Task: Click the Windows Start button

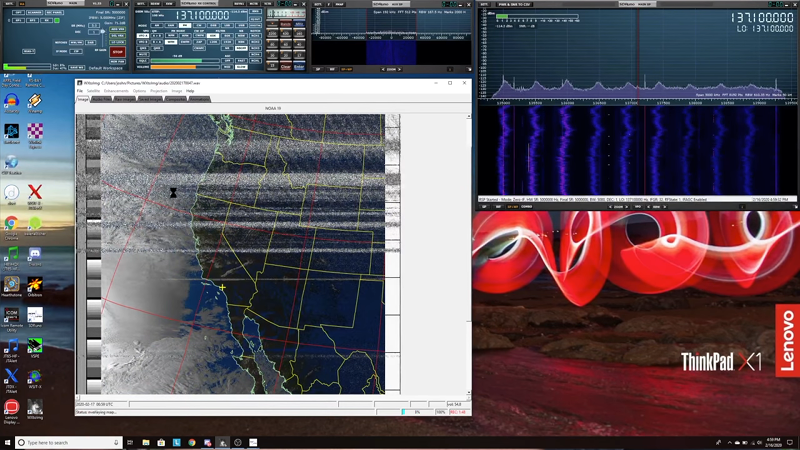Action: (x=7, y=442)
